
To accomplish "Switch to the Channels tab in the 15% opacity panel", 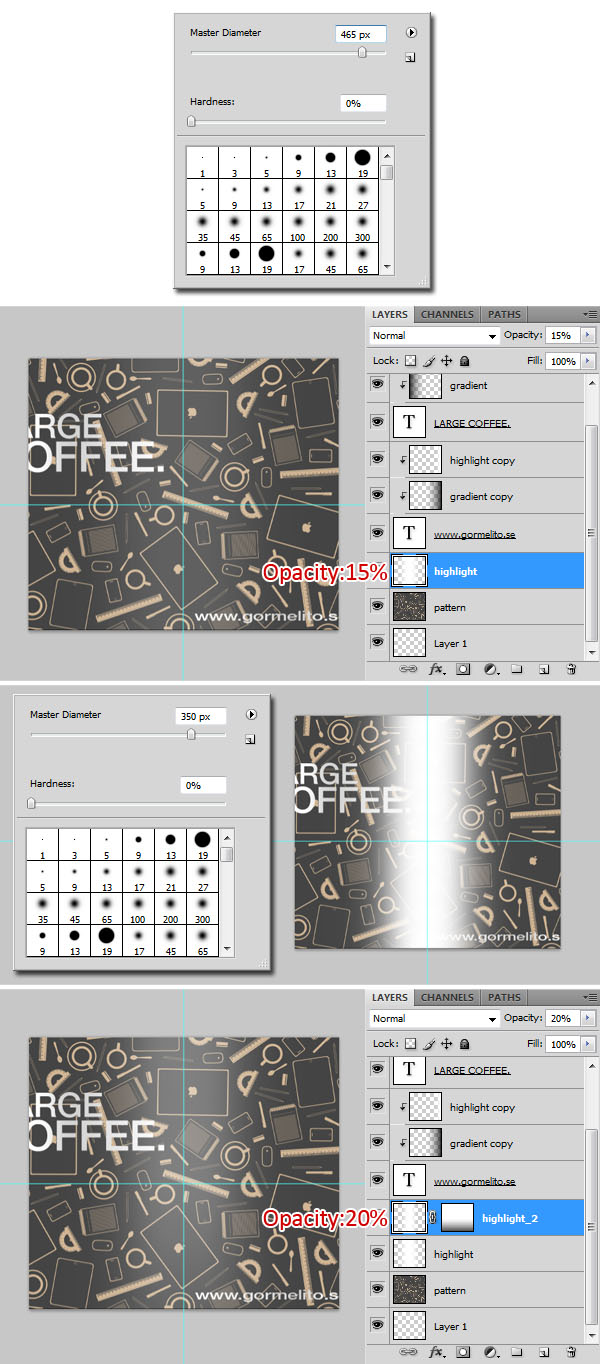I will point(447,314).
